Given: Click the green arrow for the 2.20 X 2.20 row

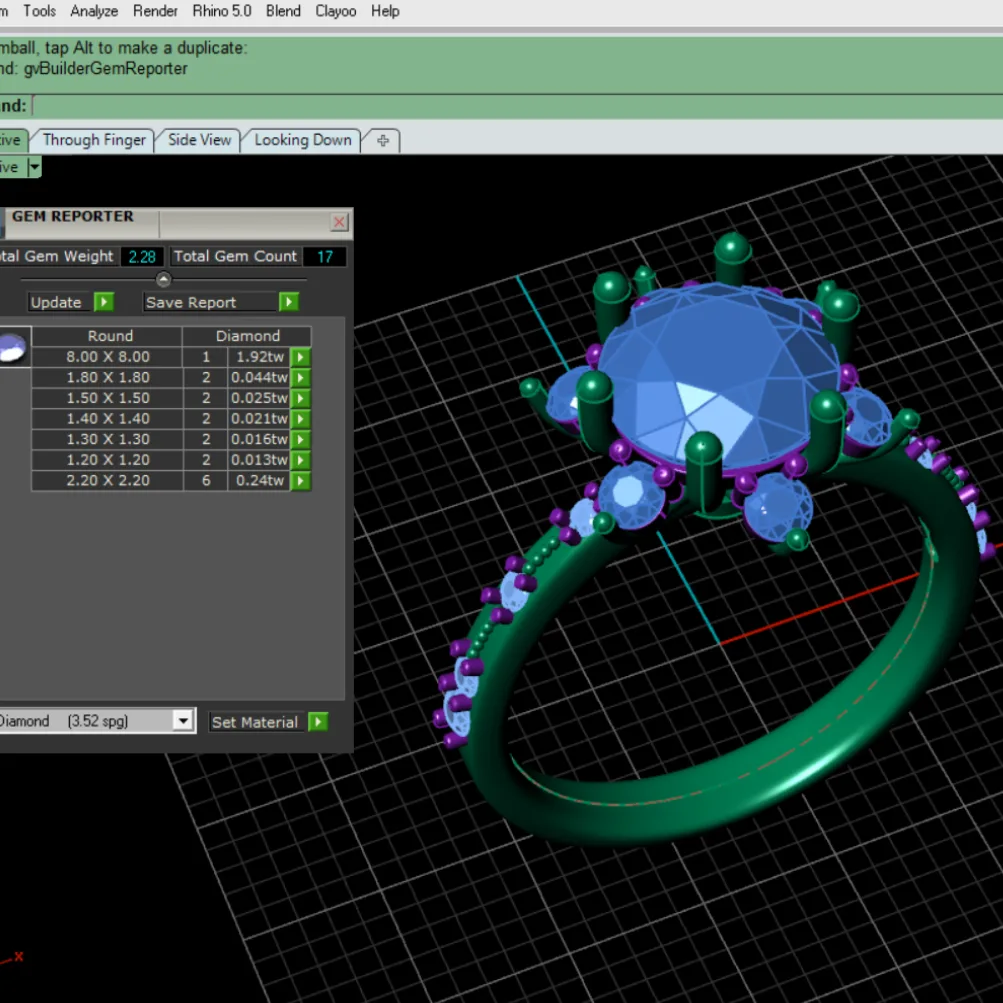Looking at the screenshot, I should (x=301, y=480).
